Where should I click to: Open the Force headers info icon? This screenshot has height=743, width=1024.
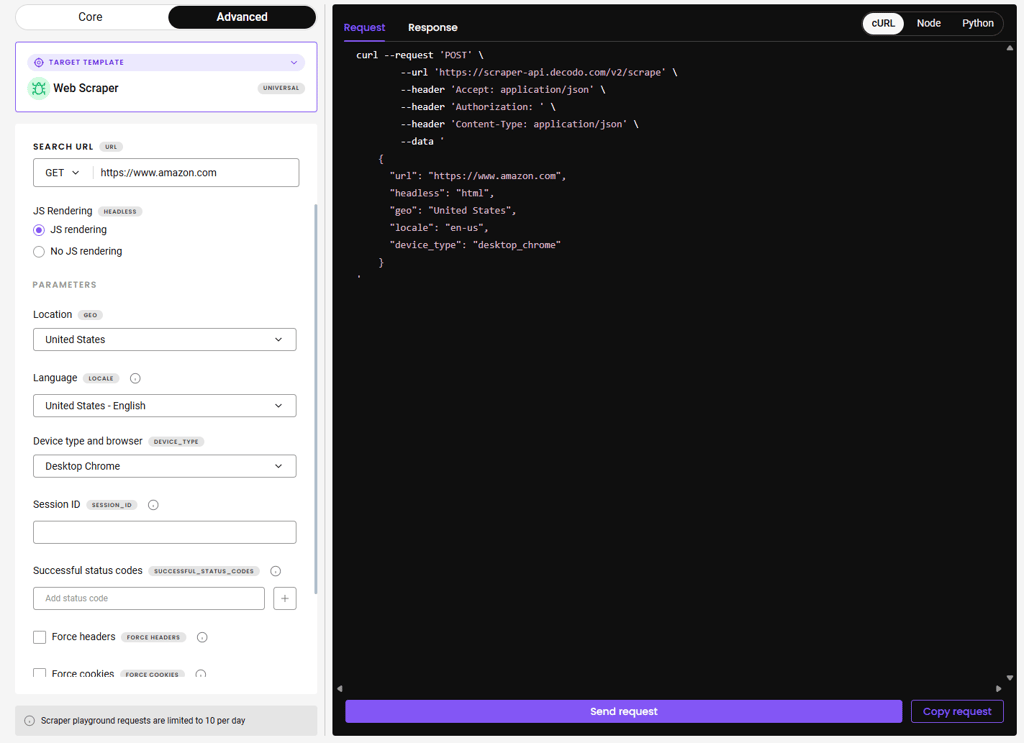202,637
